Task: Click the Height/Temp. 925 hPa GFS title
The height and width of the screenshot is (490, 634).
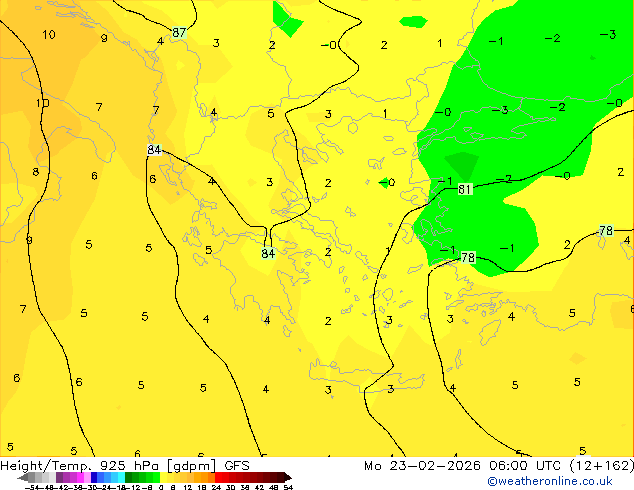Action: point(125,465)
